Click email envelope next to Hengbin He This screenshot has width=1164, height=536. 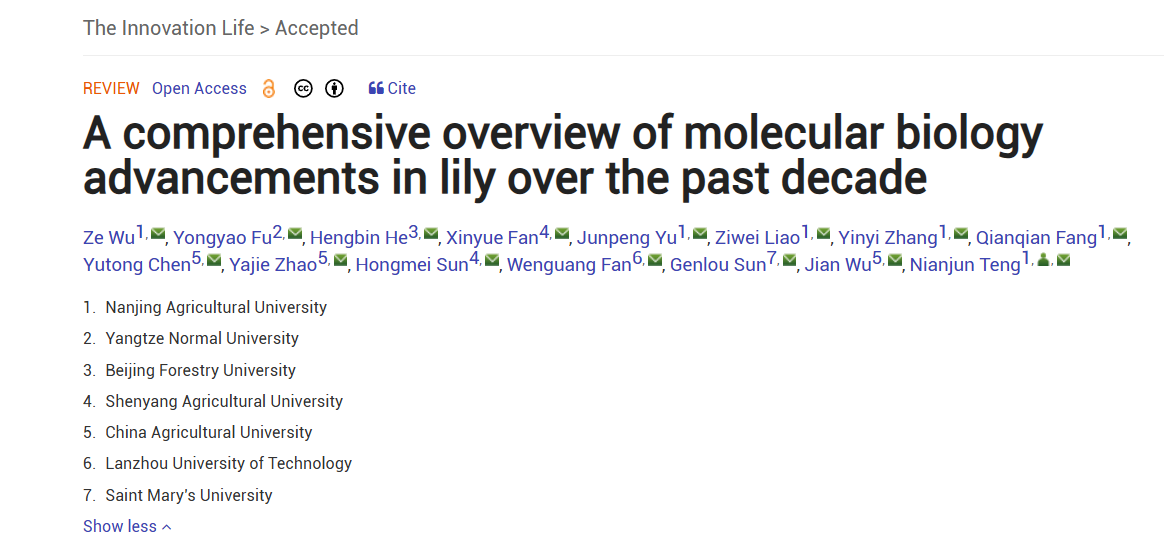(431, 234)
